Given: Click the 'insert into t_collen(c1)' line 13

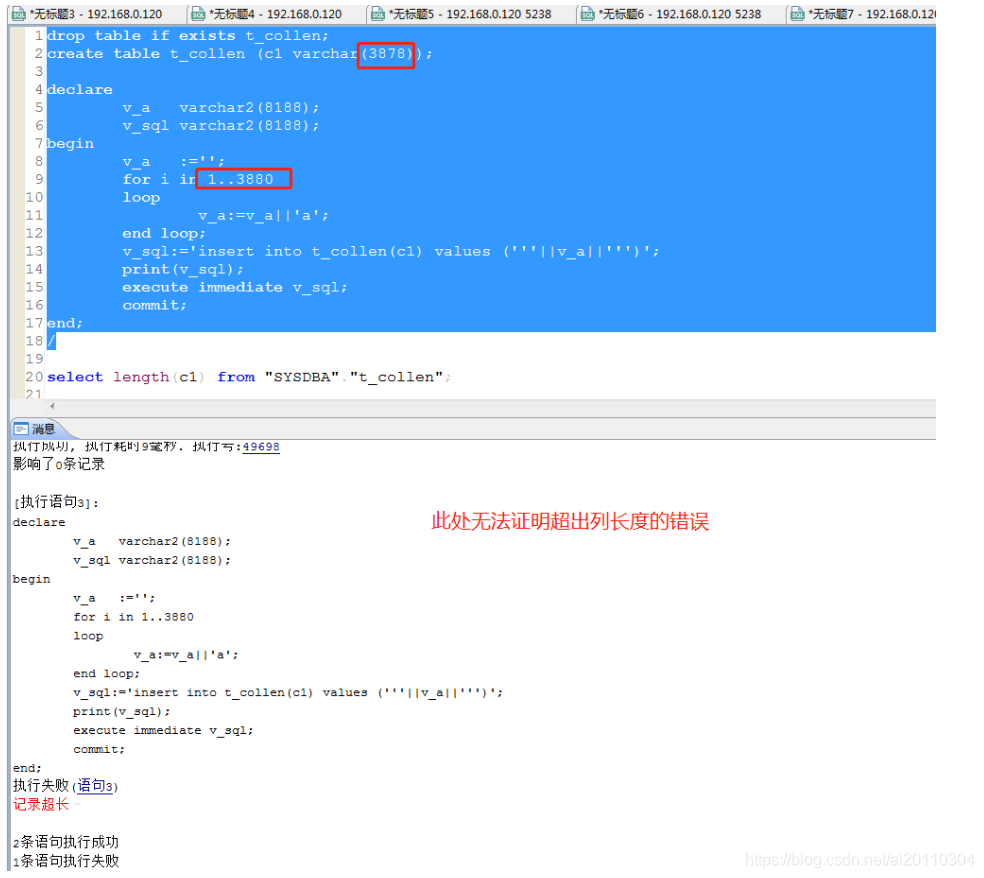Looking at the screenshot, I should pos(391,252).
